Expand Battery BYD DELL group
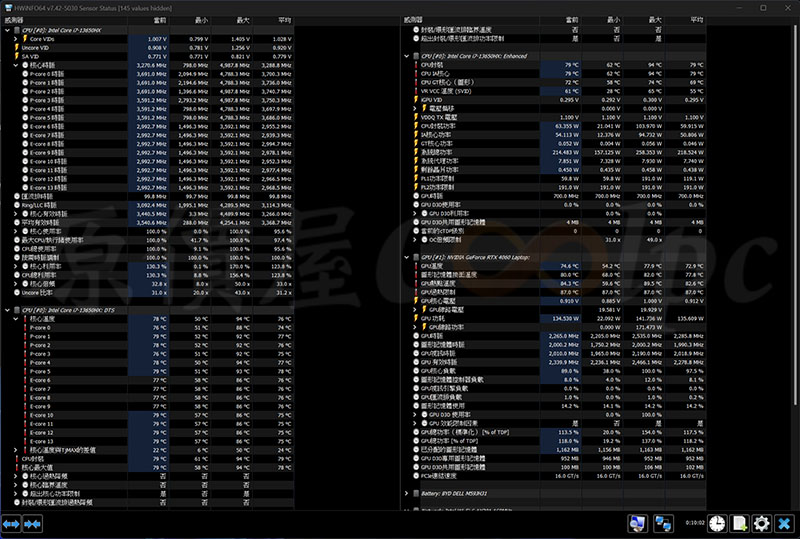This screenshot has height=539, width=800. click(x=407, y=494)
